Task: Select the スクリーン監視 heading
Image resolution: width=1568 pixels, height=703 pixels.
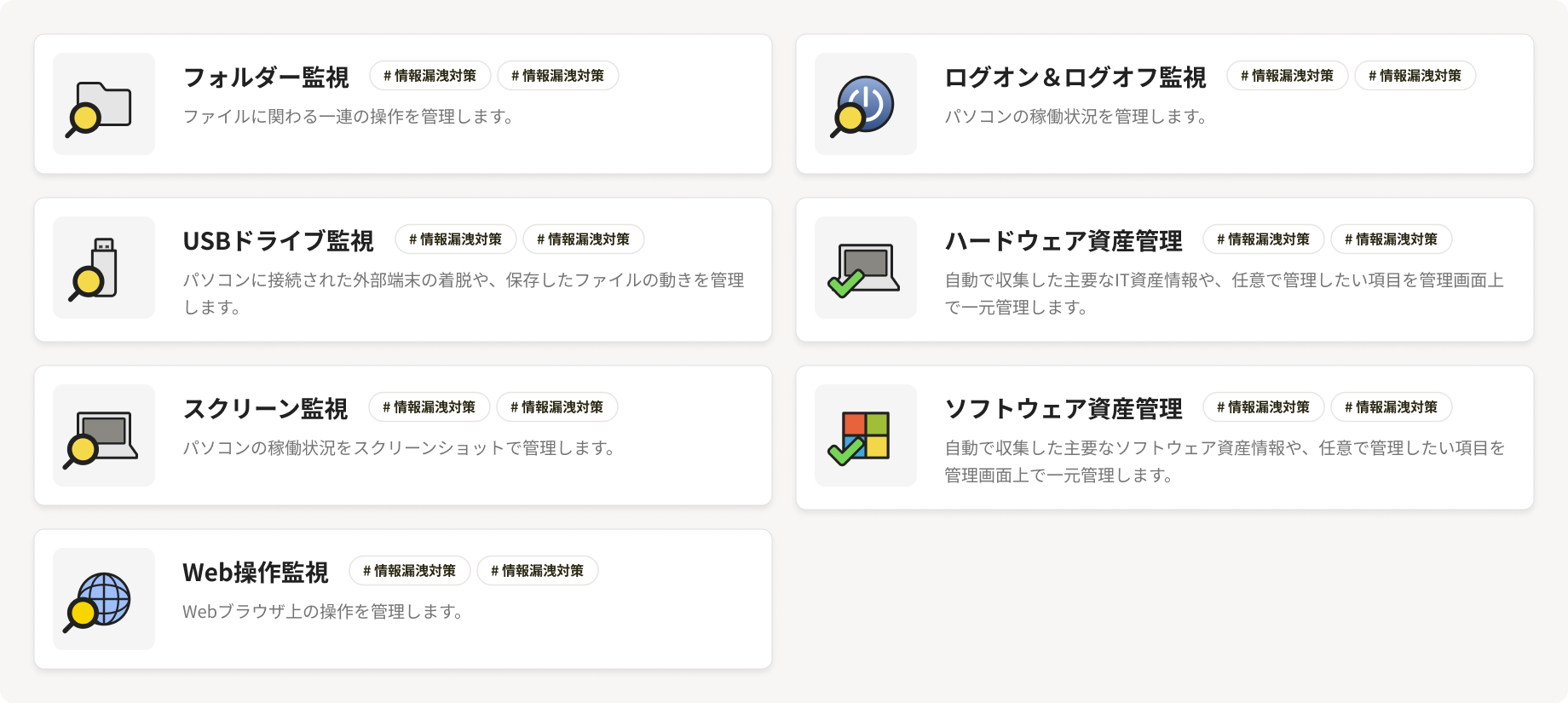Action: [x=265, y=408]
